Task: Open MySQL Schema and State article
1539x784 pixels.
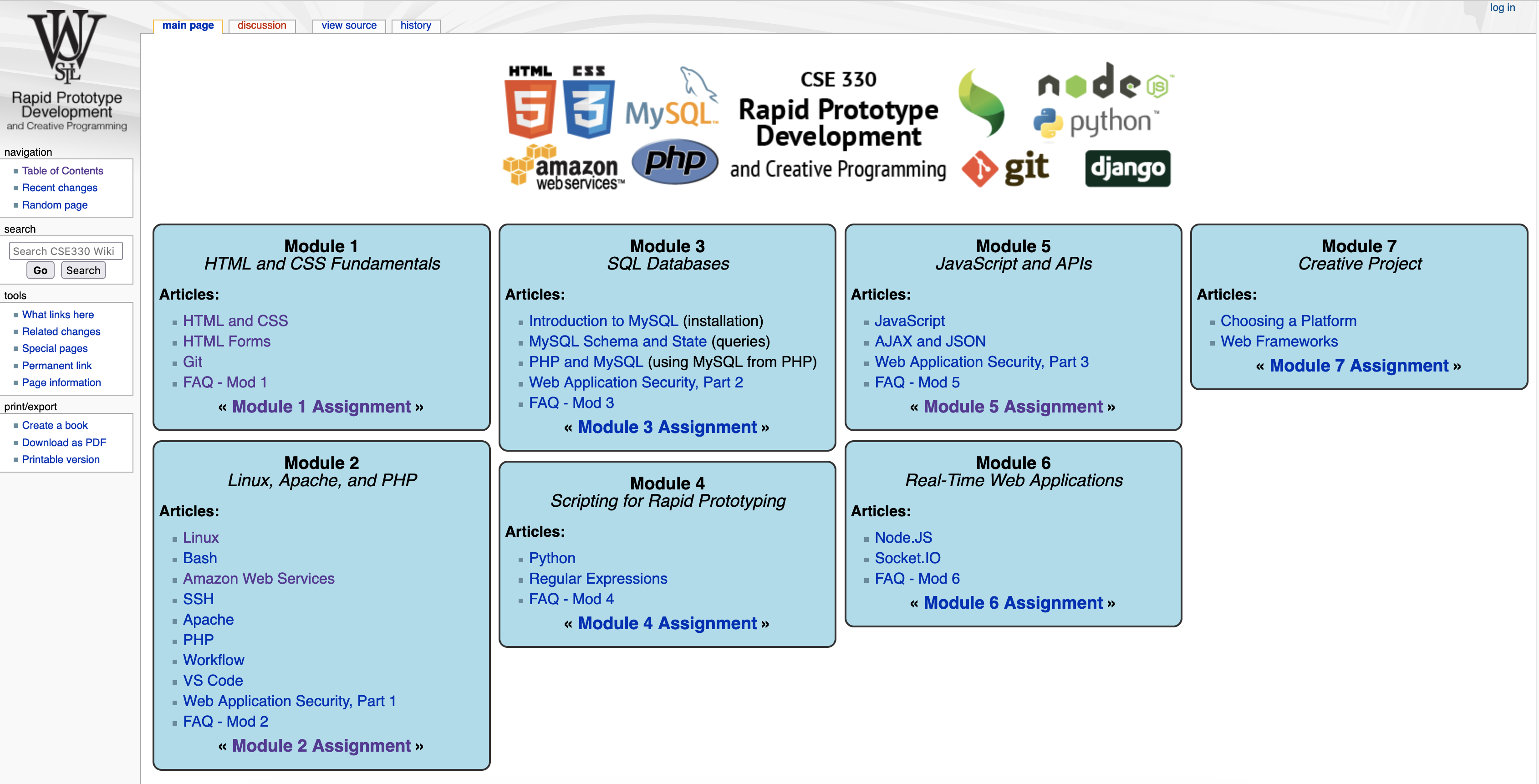Action: 618,341
